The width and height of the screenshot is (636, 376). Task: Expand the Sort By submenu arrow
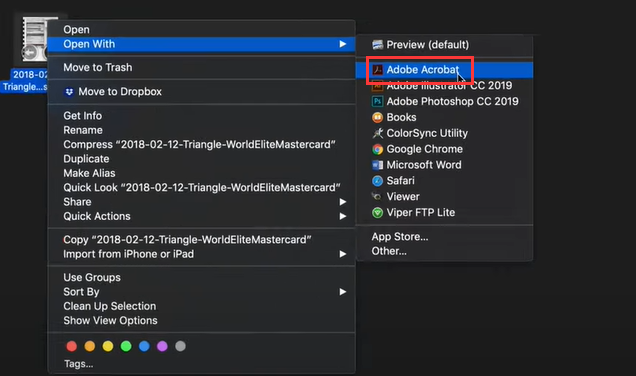343,292
